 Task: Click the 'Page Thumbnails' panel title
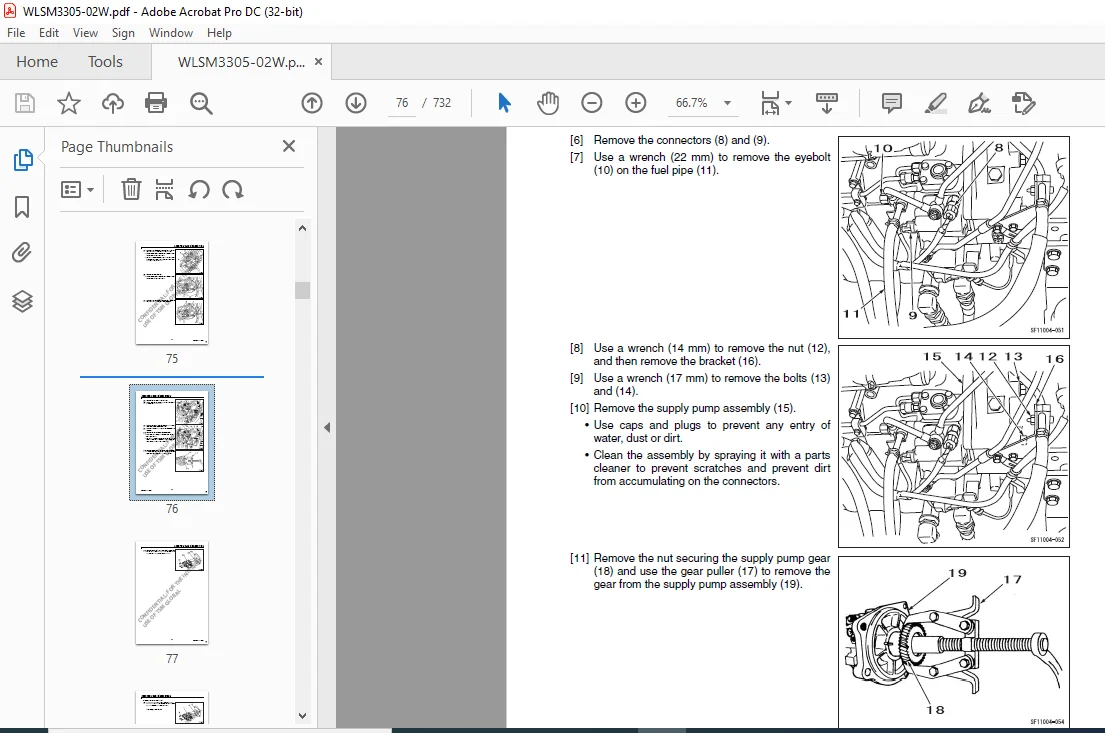pyautogui.click(x=117, y=147)
